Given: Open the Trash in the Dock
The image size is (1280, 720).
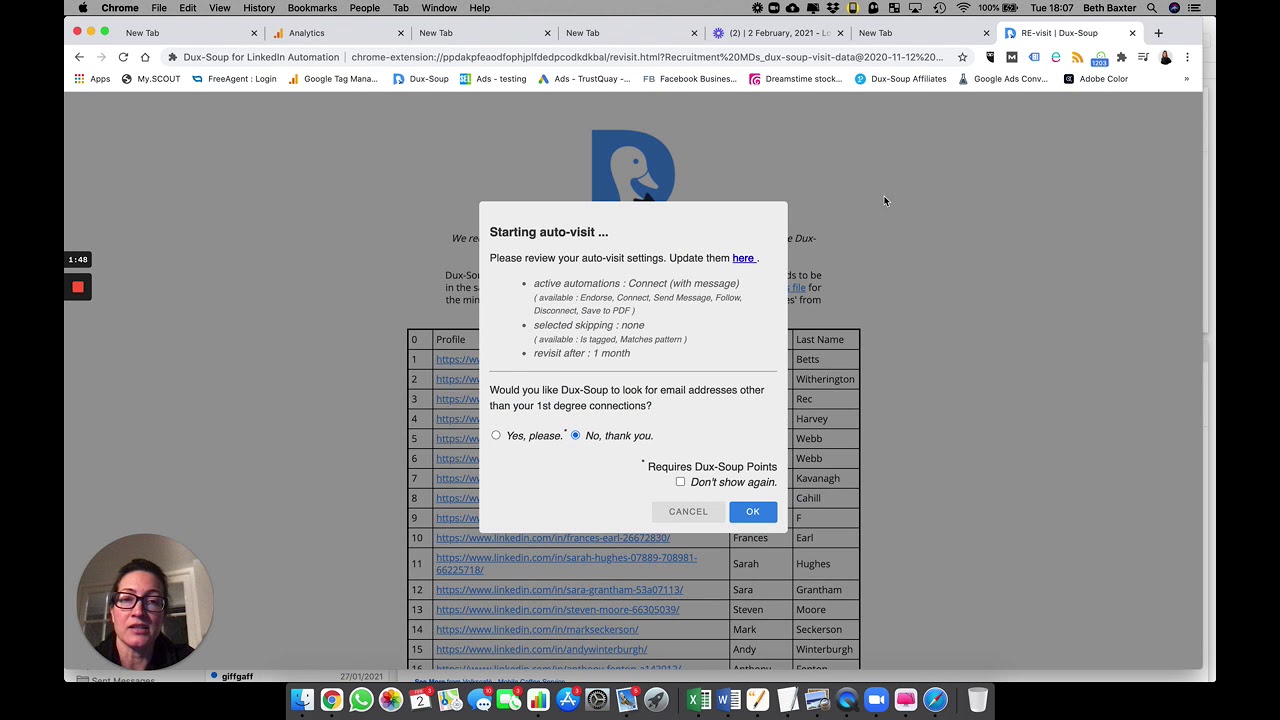Looking at the screenshot, I should [x=978, y=700].
